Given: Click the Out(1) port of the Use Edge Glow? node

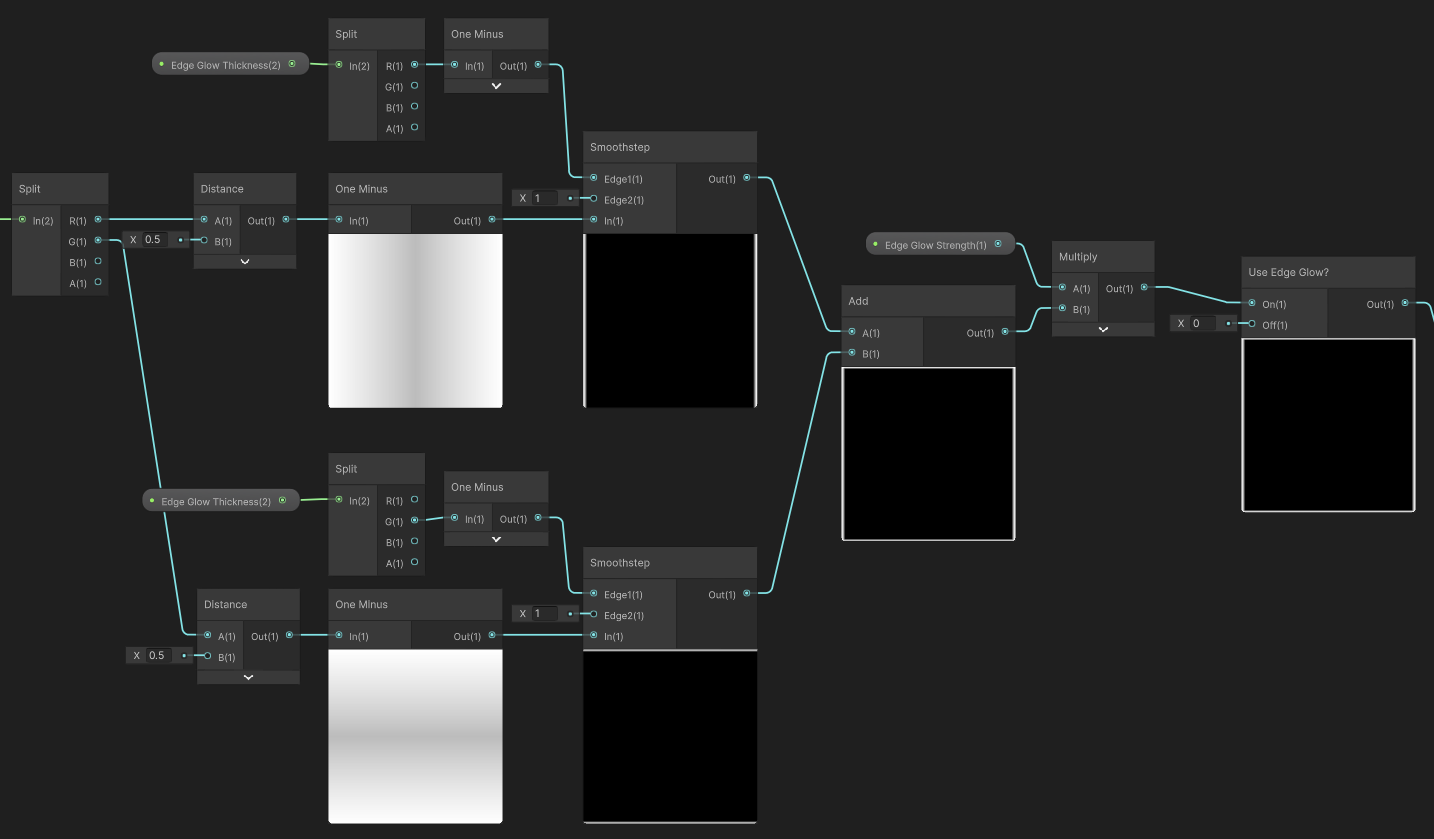Looking at the screenshot, I should click(1406, 304).
